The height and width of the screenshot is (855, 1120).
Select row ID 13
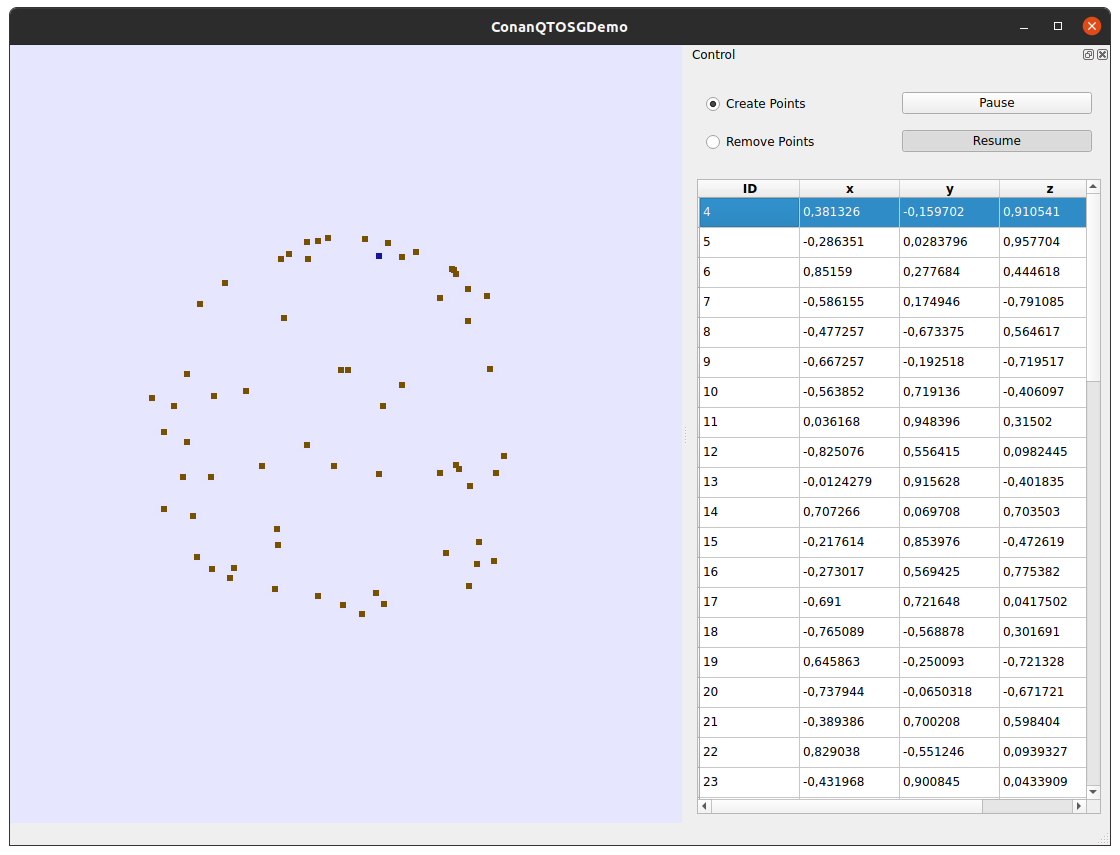[749, 482]
